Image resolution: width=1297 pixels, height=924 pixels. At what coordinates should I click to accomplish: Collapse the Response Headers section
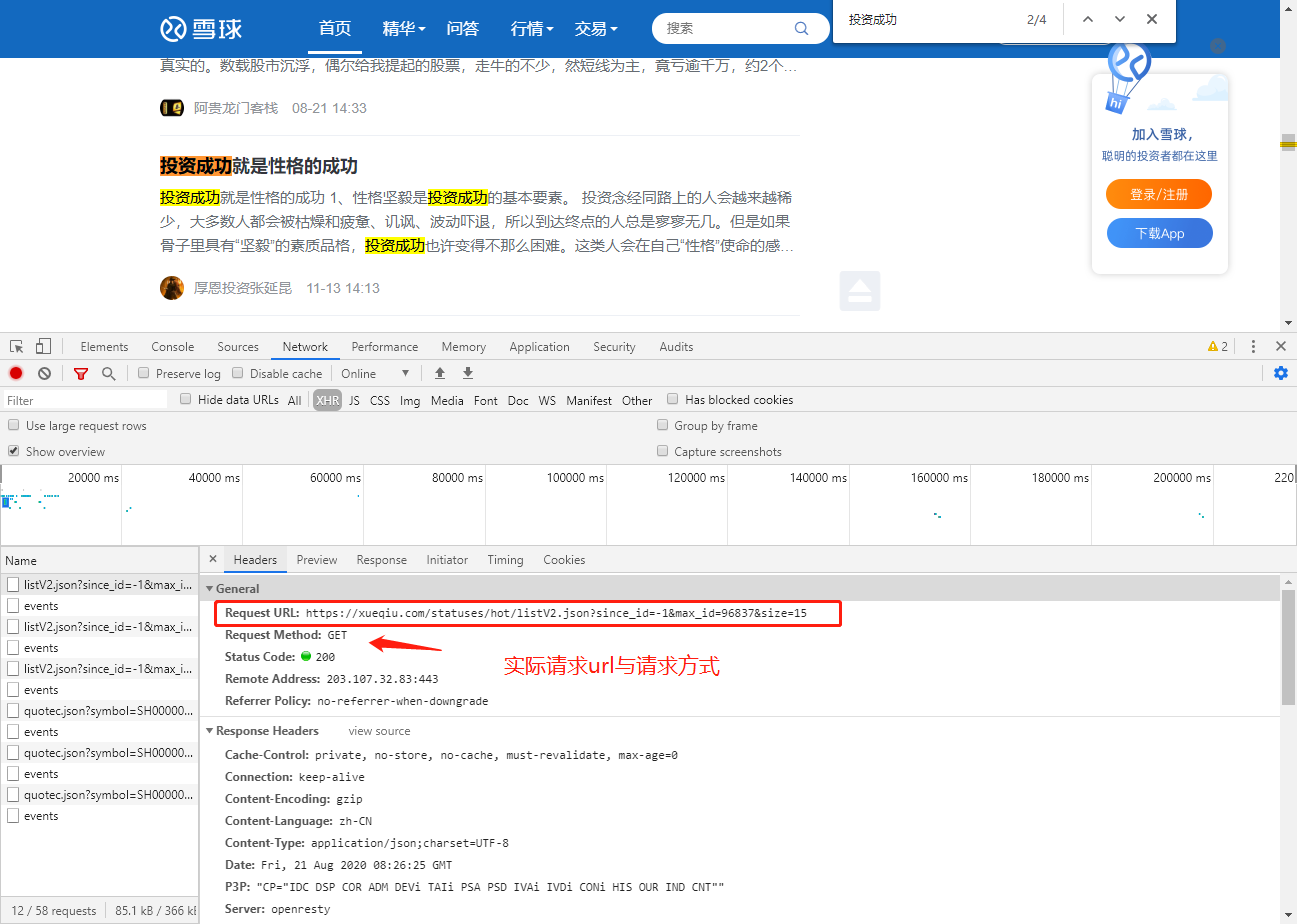(209, 730)
